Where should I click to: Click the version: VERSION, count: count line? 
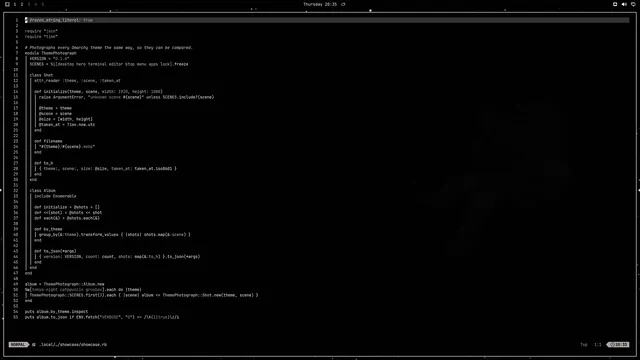pos(120,257)
